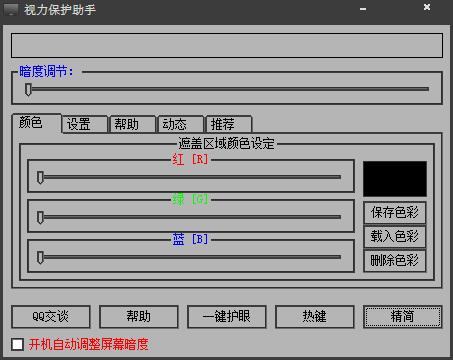This screenshot has height=360, width=453.
Task: Click the 绿 [G] label text
Action: [190, 200]
